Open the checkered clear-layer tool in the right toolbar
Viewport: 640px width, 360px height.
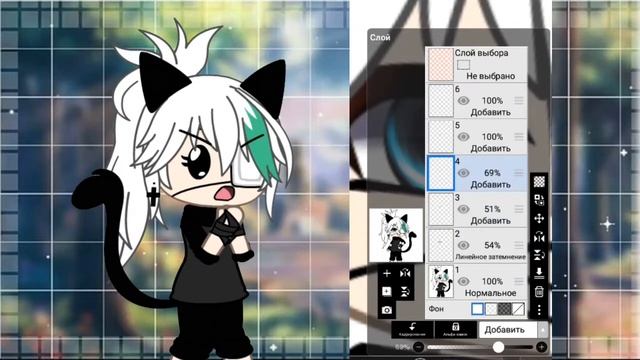[x=539, y=182]
